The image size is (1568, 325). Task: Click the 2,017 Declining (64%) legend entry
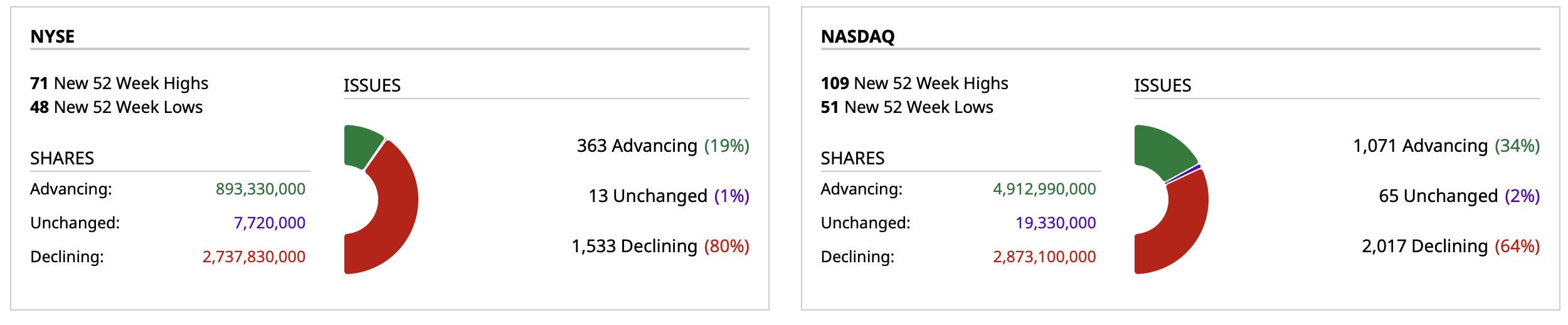[1451, 246]
